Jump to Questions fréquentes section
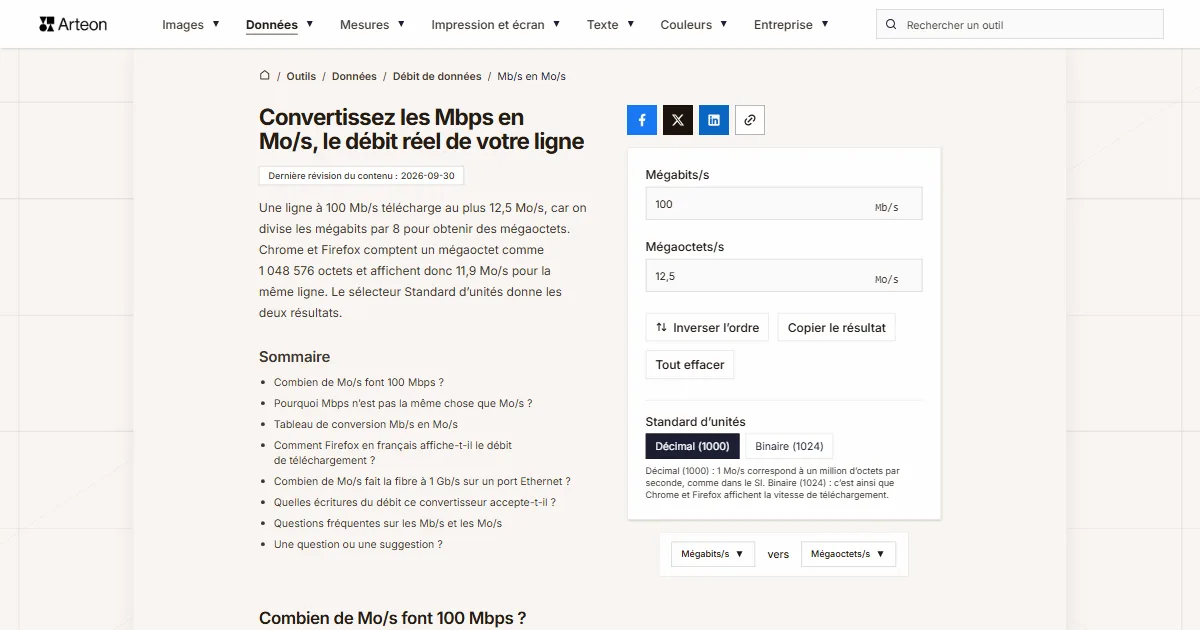Image resolution: width=1200 pixels, height=630 pixels. pos(388,523)
